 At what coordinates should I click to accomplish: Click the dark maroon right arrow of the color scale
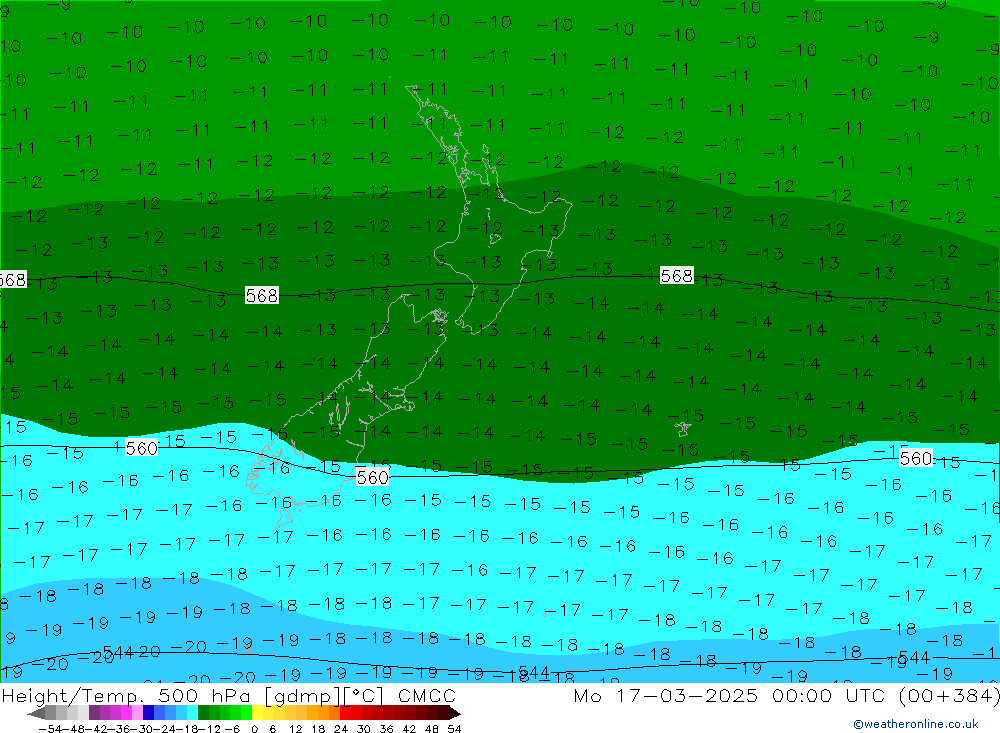[x=454, y=713]
